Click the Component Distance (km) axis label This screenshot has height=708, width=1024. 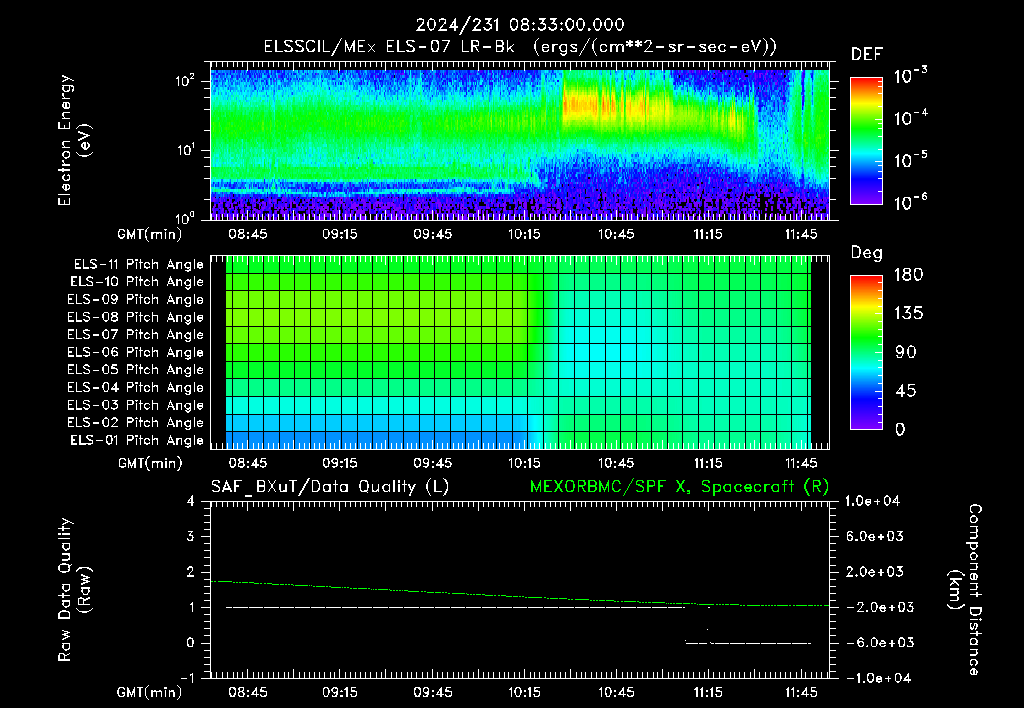coord(965,590)
